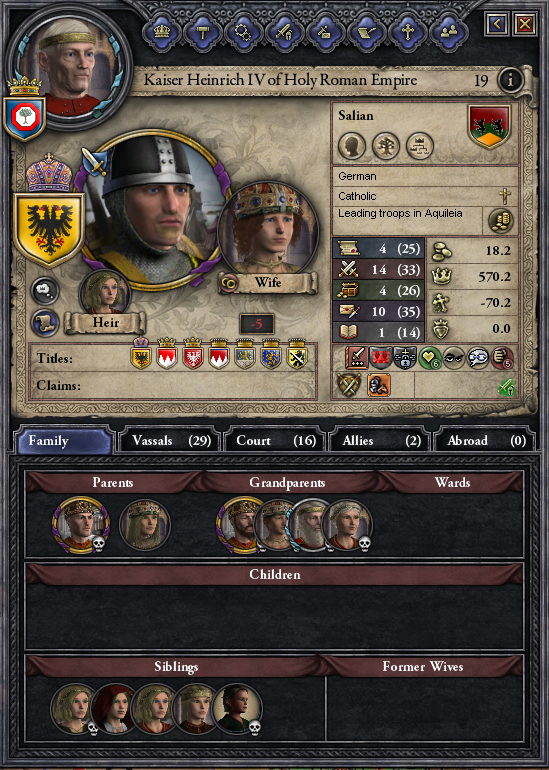Open the Realm crown icon in top bar
Image resolution: width=549 pixels, height=770 pixels.
click(x=162, y=32)
